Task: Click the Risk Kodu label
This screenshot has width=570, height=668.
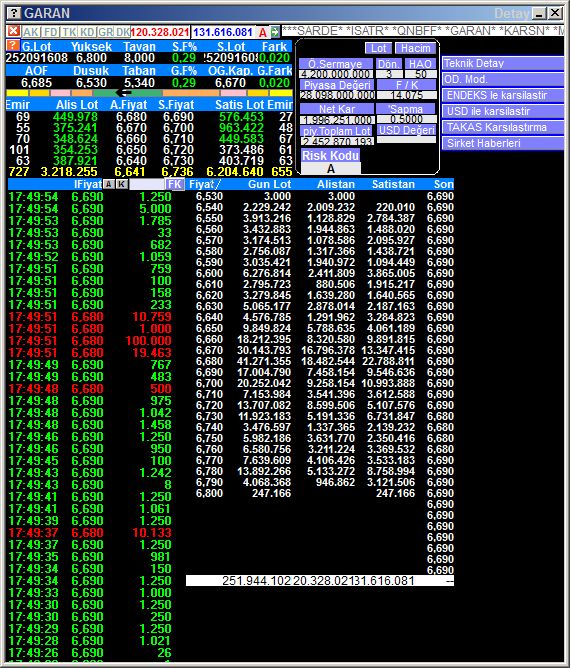Action: (x=331, y=155)
